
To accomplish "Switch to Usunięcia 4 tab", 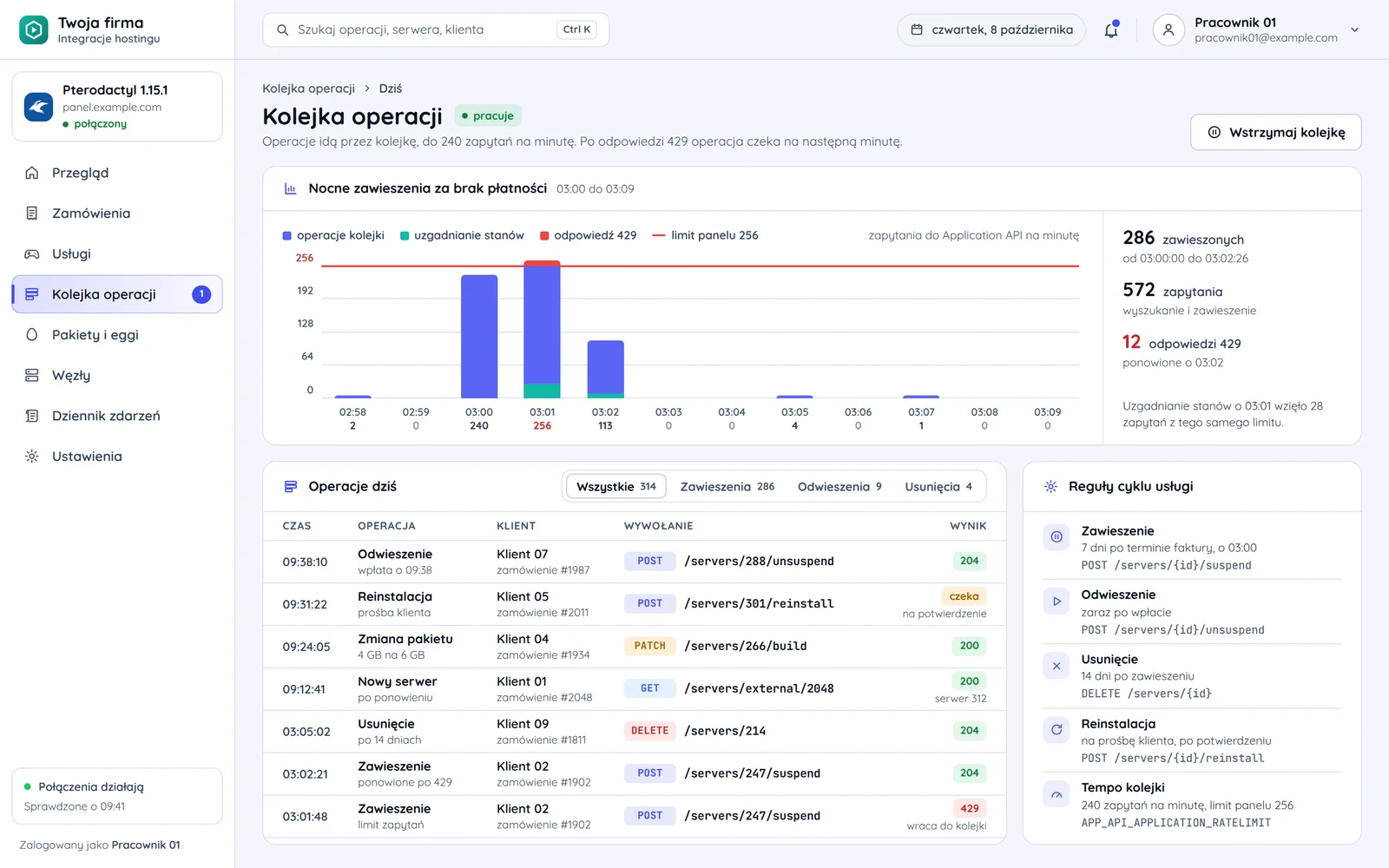I will pos(938,487).
